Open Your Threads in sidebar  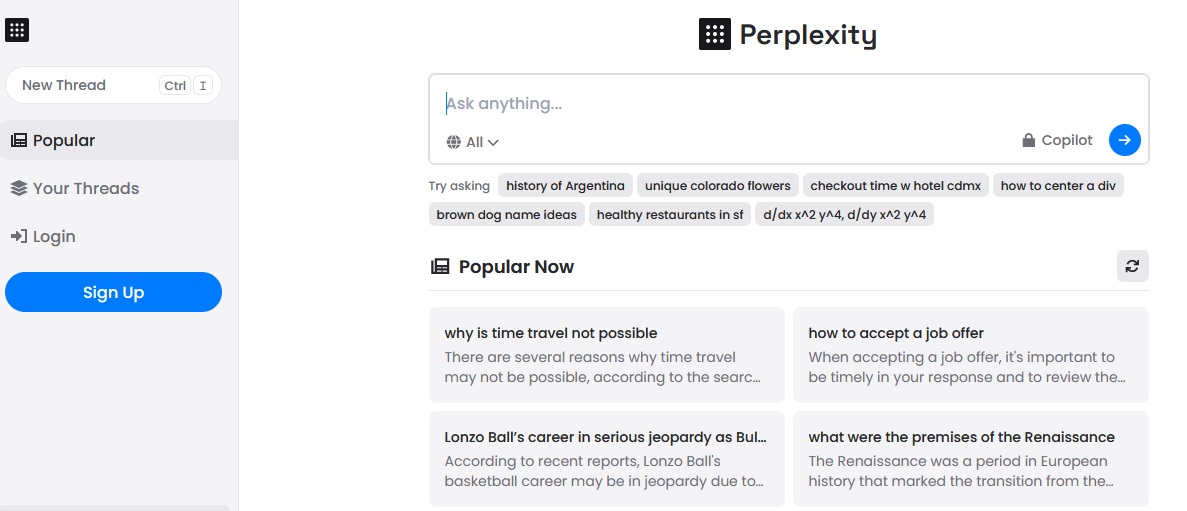click(119, 188)
